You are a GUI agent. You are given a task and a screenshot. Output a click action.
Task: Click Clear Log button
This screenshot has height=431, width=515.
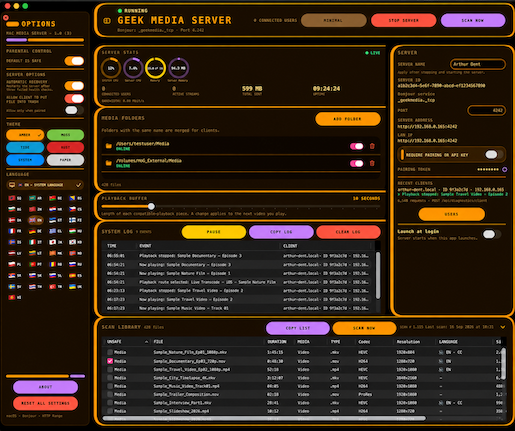pos(348,232)
